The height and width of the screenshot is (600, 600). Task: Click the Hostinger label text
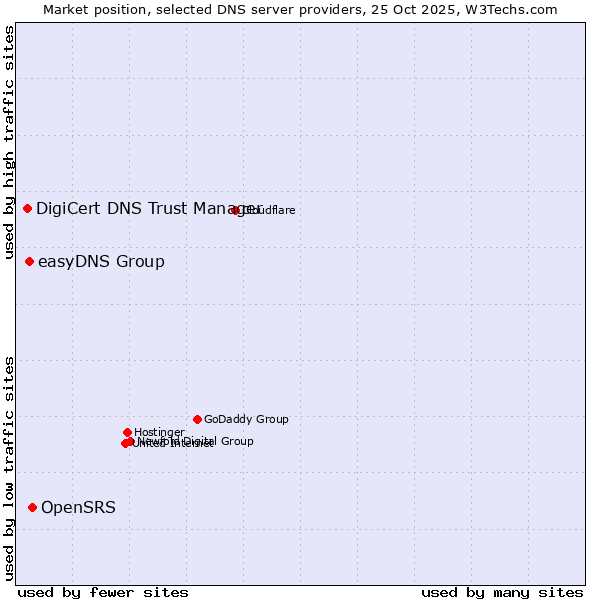tap(159, 432)
